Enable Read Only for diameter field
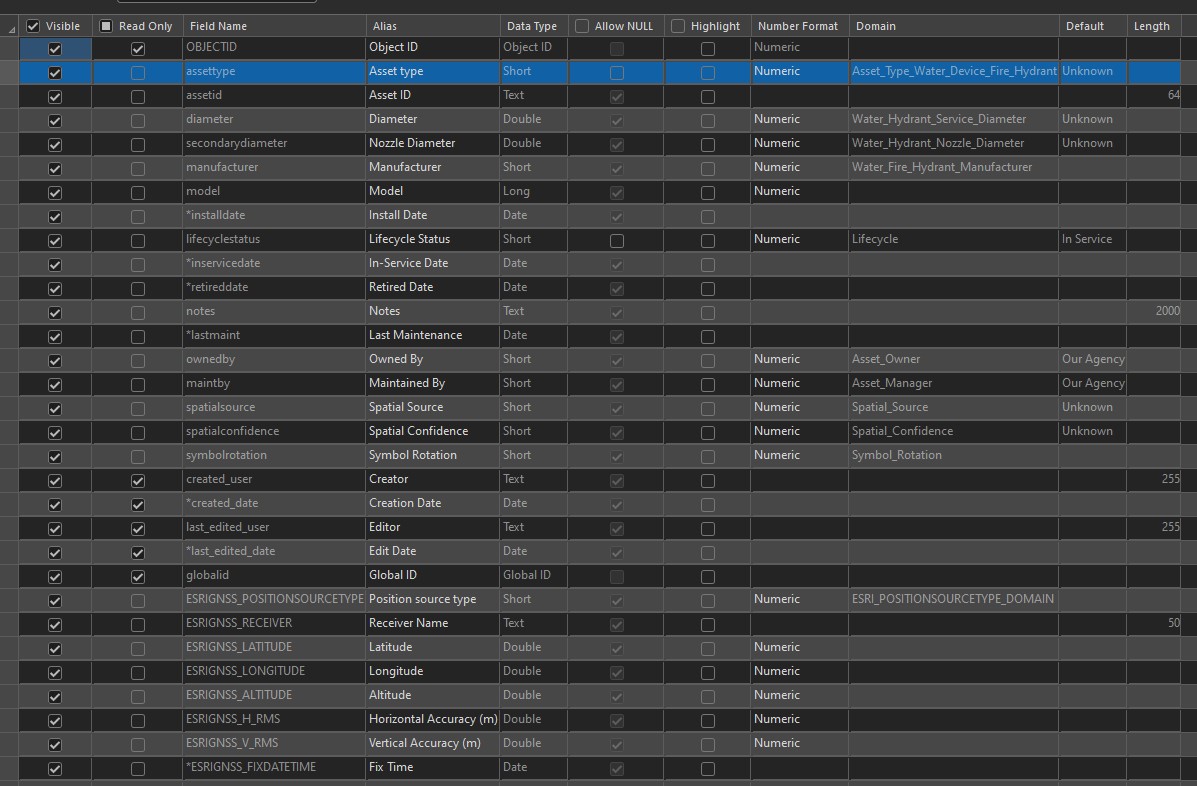The height and width of the screenshot is (786, 1197). coord(137,121)
